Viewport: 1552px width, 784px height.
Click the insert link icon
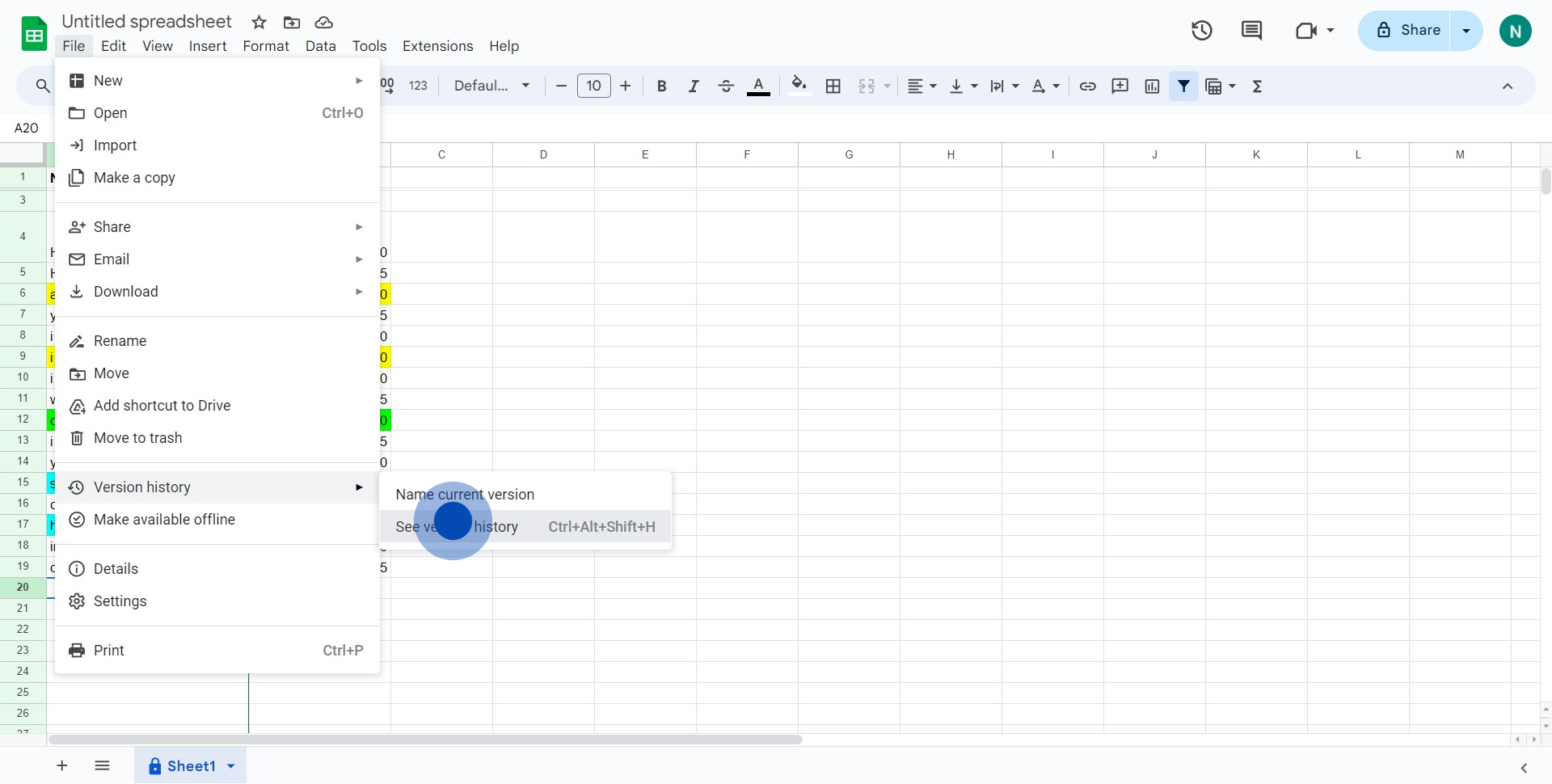1087,86
